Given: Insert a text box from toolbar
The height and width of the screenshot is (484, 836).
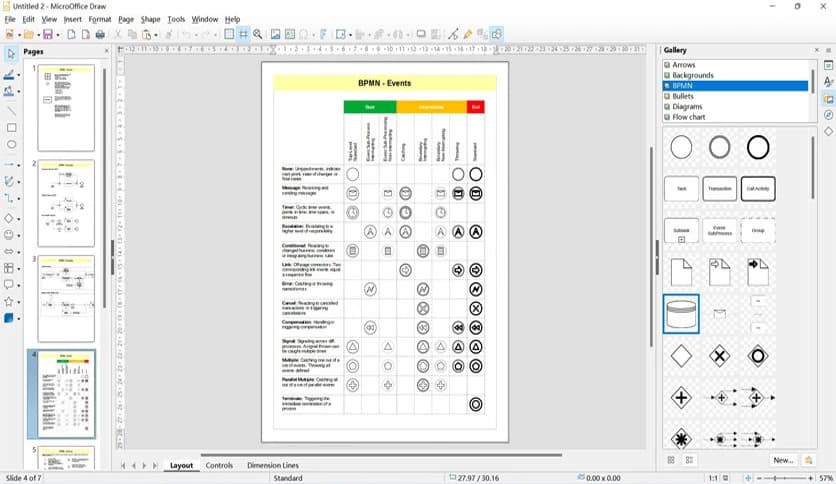Looking at the screenshot, I should [x=290, y=35].
